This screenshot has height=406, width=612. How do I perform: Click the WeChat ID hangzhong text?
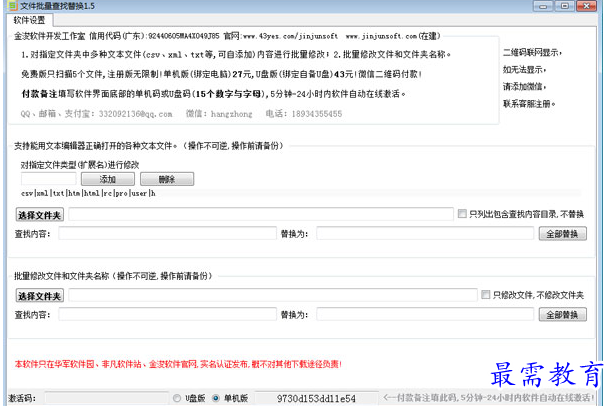231,114
